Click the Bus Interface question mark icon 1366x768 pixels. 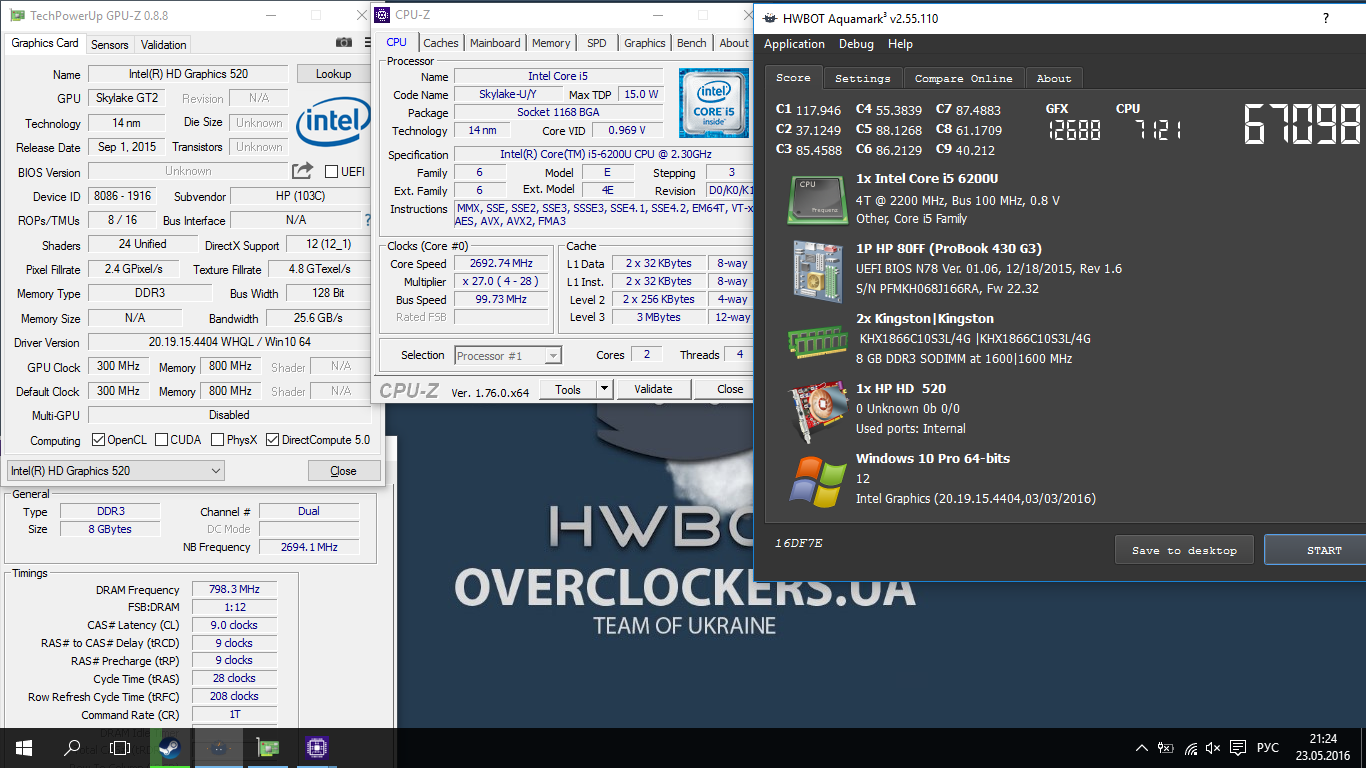(x=367, y=220)
